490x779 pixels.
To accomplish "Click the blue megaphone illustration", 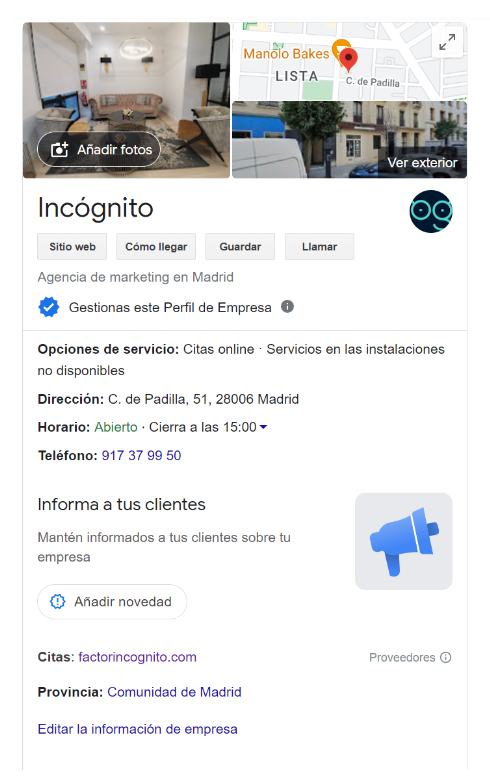I will (404, 541).
